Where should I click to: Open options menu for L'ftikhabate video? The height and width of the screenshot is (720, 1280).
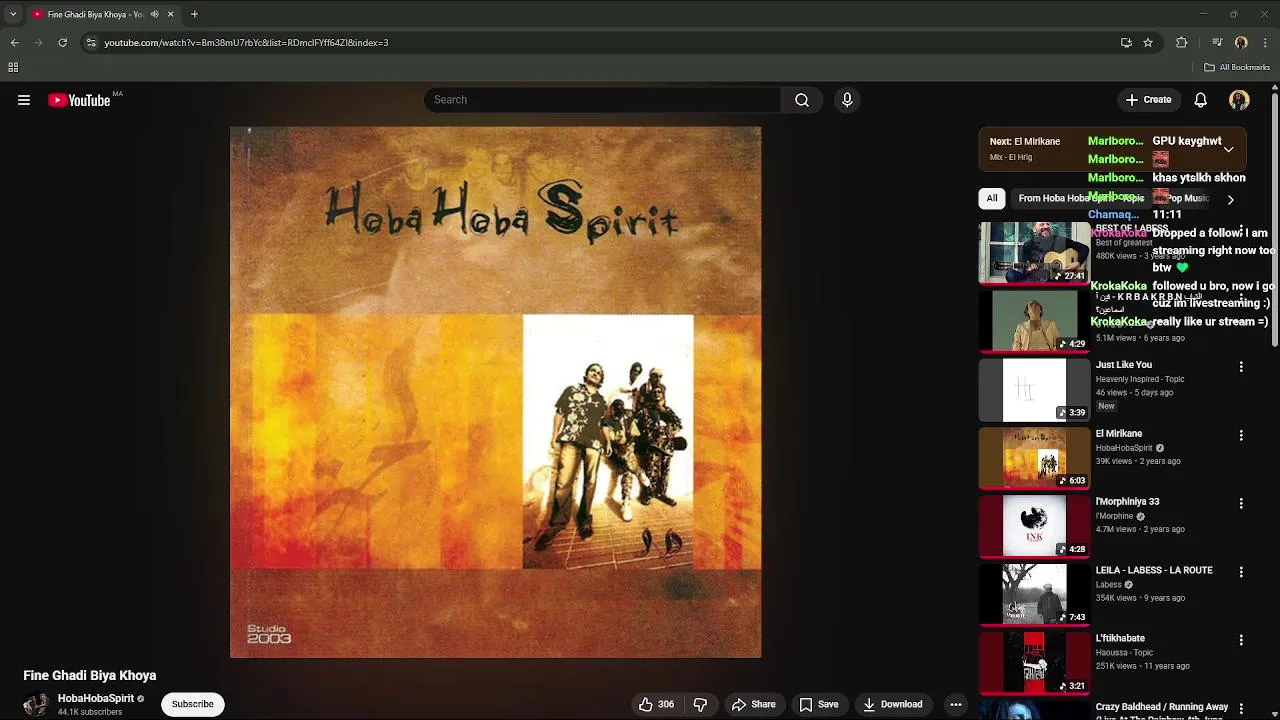[1241, 640]
